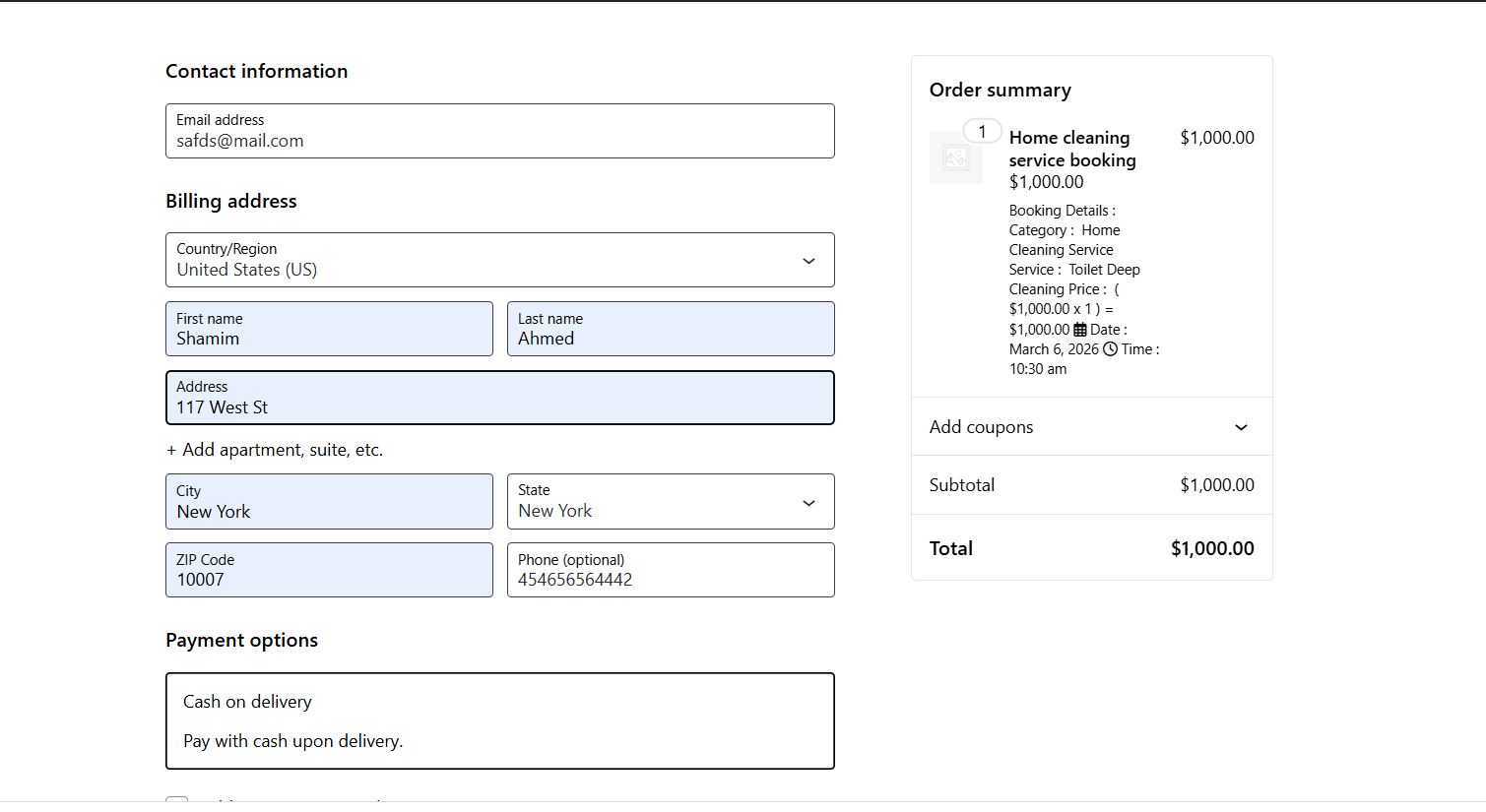Click the calendar icon beside Date
Image resolution: width=1486 pixels, height=812 pixels.
point(1080,330)
